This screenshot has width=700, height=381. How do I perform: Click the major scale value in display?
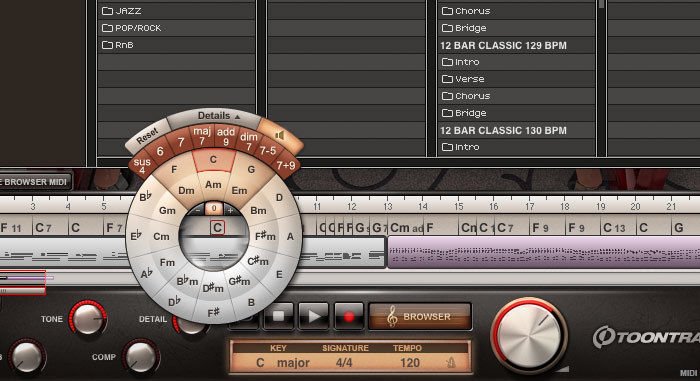point(293,363)
